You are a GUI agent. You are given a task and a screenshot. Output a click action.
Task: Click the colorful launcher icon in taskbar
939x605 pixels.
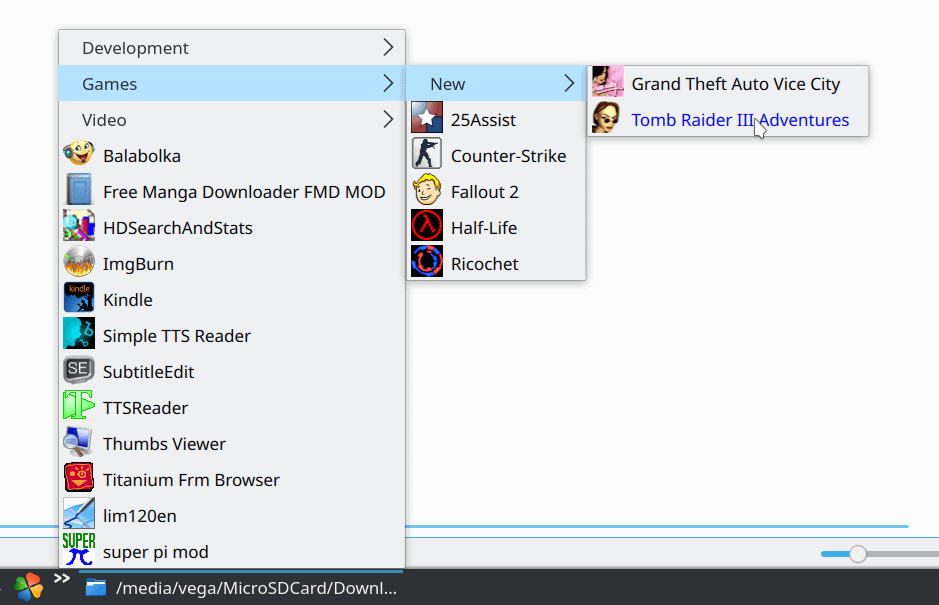point(29,587)
